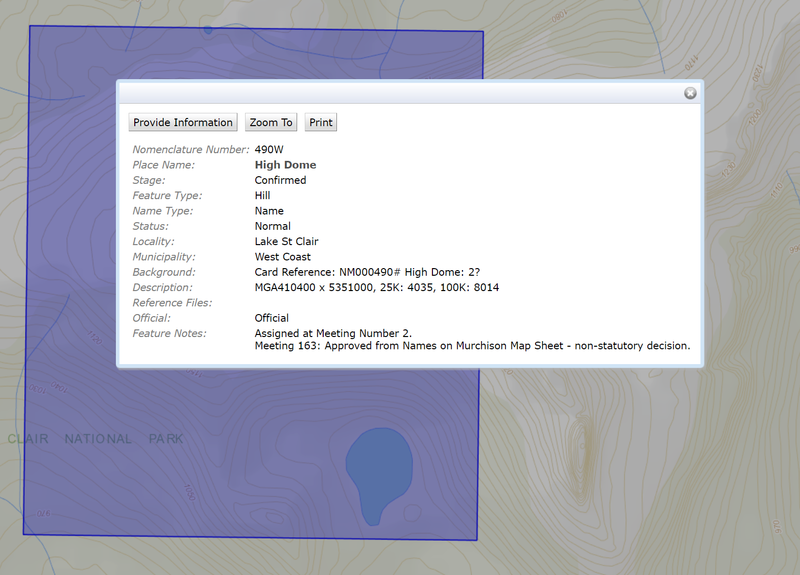Viewport: 800px width, 575px height.
Task: Click the name type value Name
Action: point(269,211)
